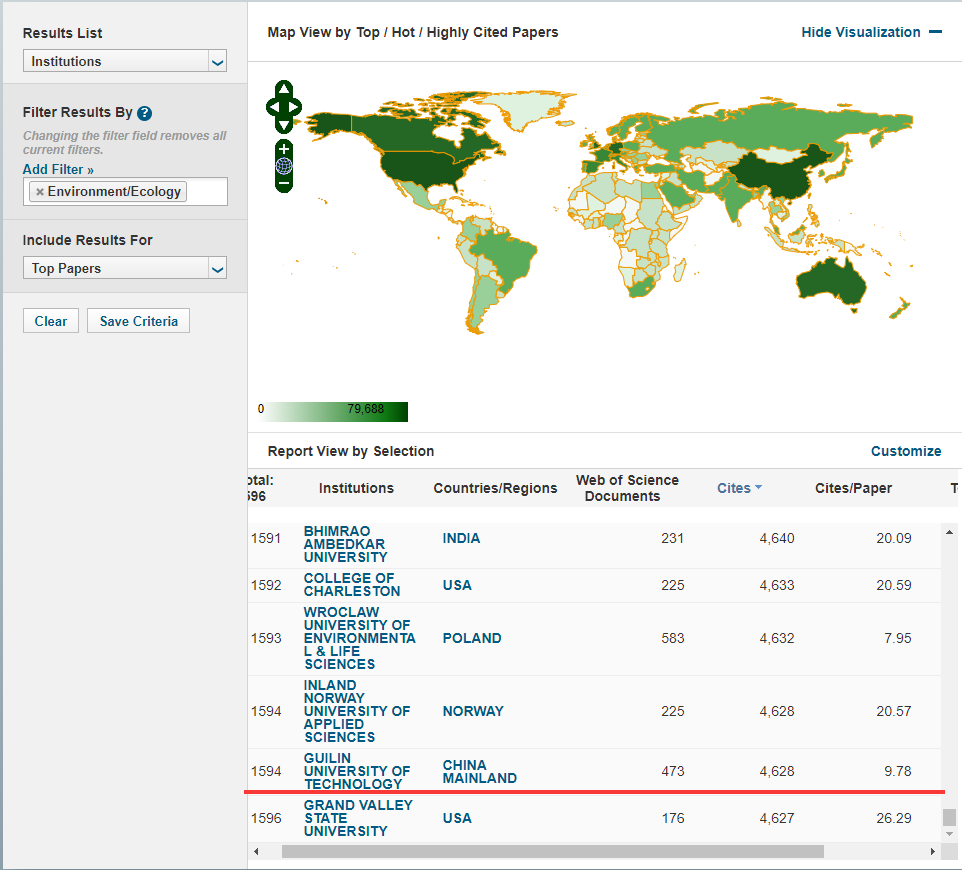Click the horizontal table scrollbar

(x=552, y=852)
